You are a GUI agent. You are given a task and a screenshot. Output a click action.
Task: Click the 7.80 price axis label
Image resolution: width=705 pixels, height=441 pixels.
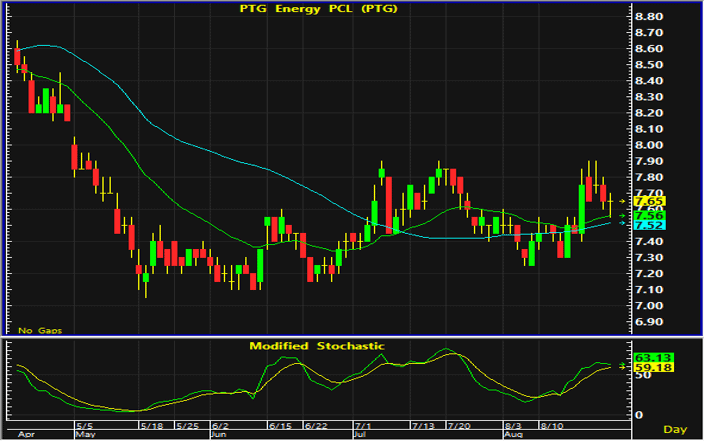(649, 177)
